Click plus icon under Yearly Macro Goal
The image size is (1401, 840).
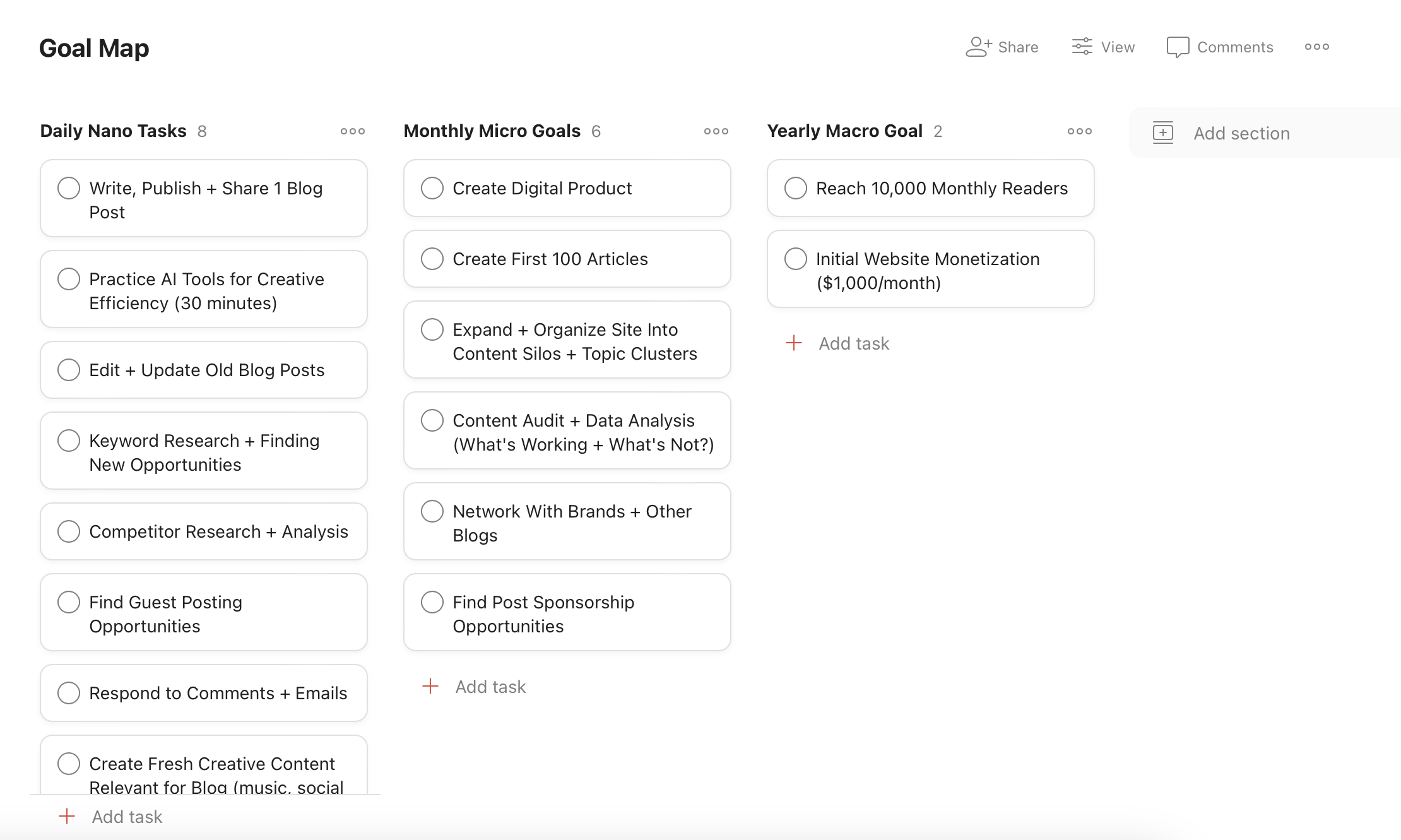point(793,343)
